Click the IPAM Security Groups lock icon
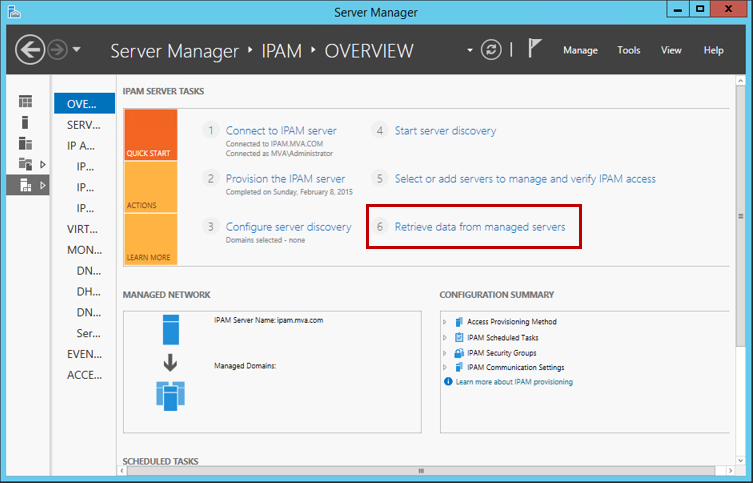This screenshot has height=483, width=753. click(x=458, y=353)
